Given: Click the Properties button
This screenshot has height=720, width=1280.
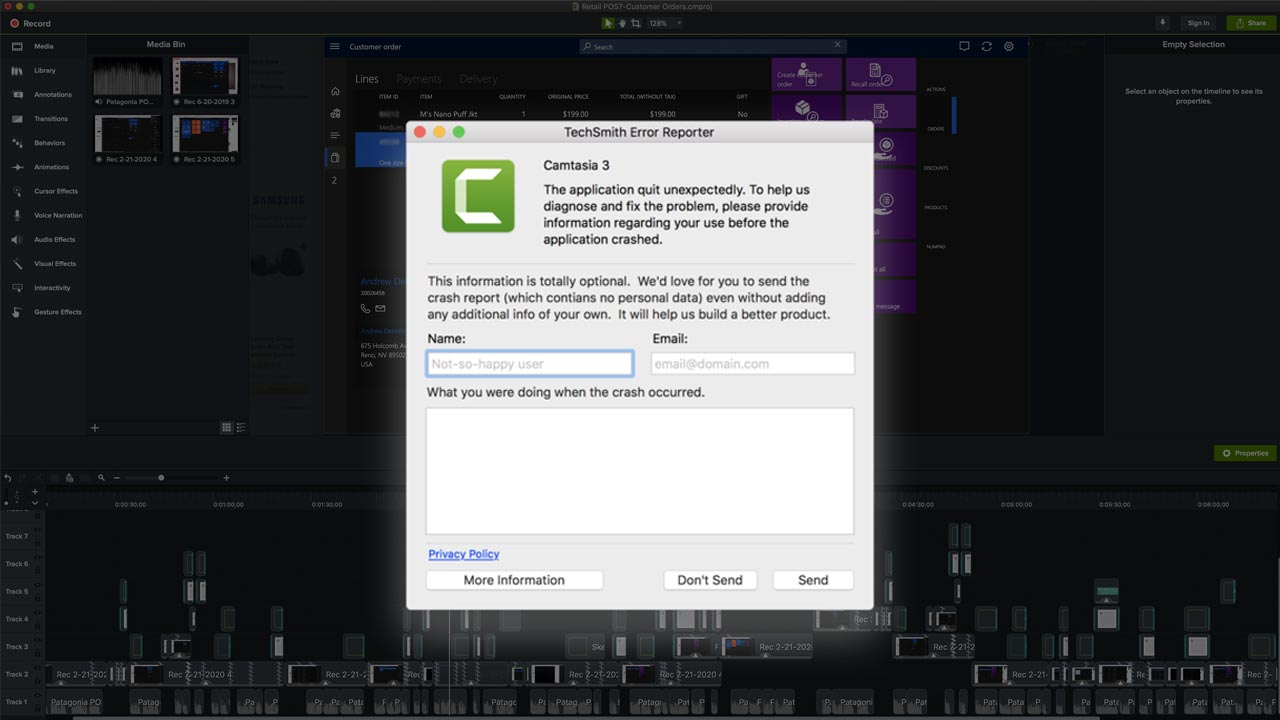Looking at the screenshot, I should pos(1245,453).
